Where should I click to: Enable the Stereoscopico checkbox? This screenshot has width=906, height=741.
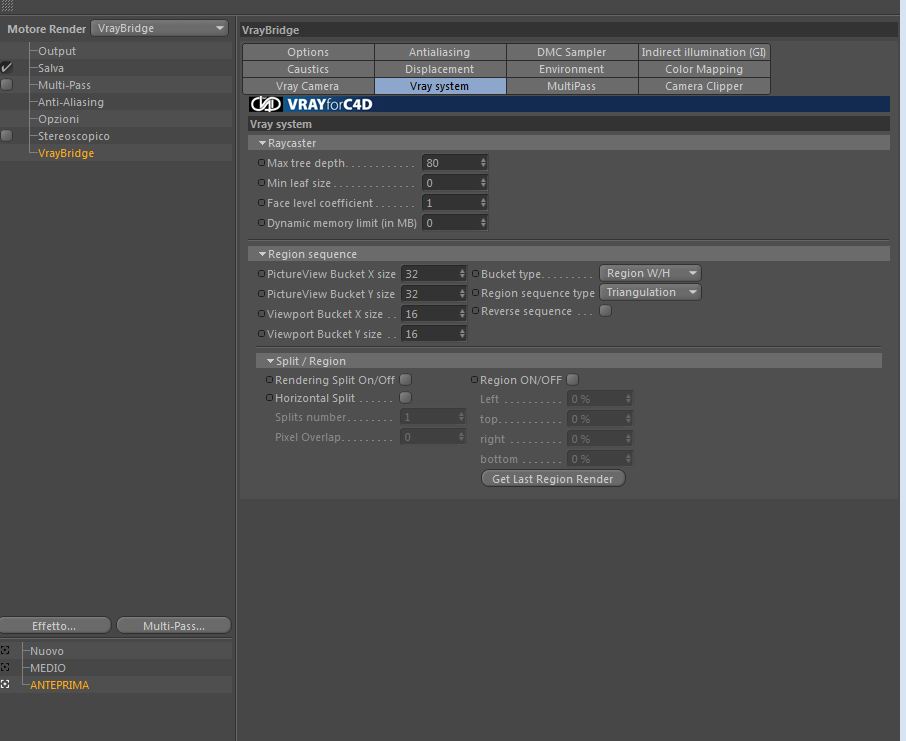[x=6, y=135]
